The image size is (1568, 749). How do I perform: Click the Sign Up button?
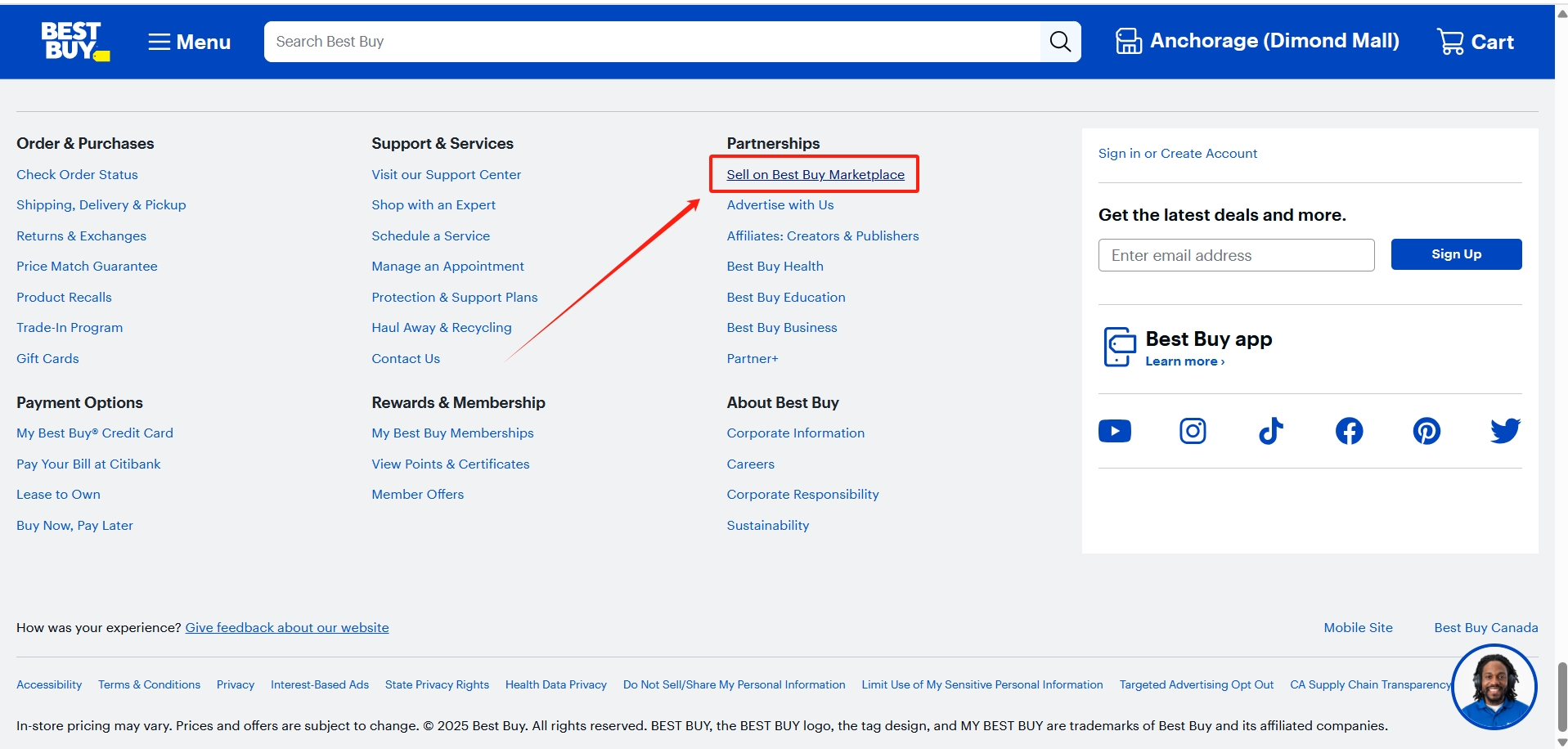pyautogui.click(x=1456, y=254)
